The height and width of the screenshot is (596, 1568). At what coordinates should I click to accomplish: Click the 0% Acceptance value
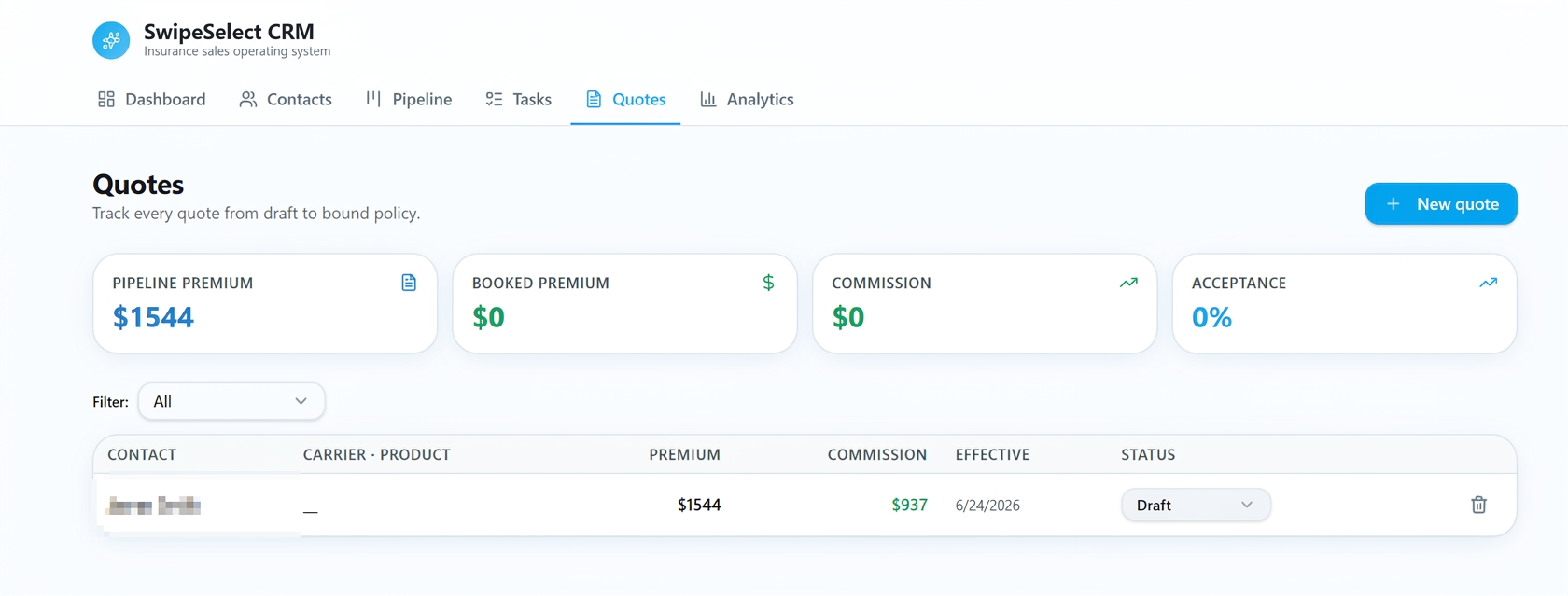coord(1211,317)
